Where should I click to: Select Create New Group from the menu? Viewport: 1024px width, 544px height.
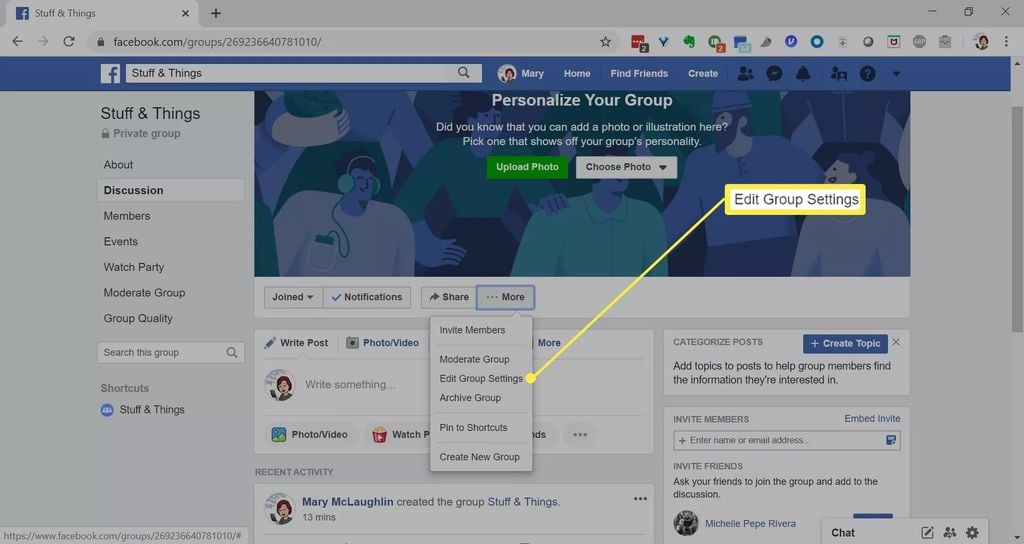point(479,457)
